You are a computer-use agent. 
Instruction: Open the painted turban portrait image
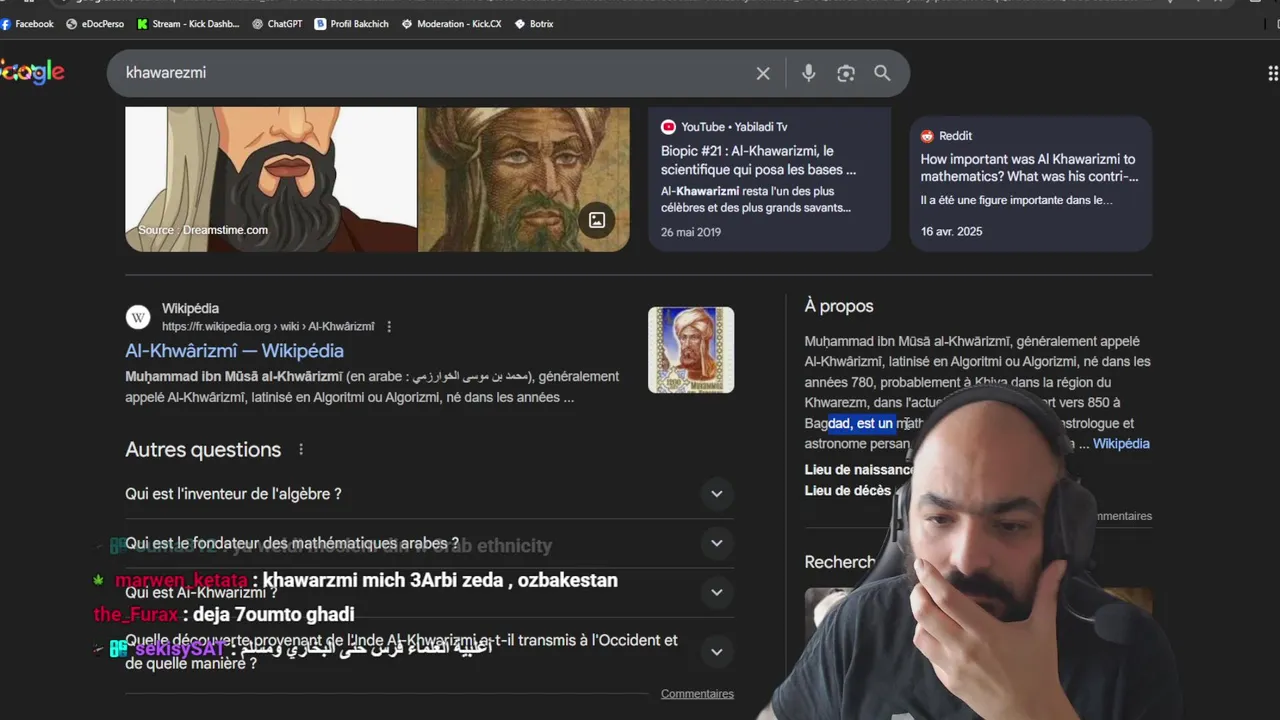point(524,179)
